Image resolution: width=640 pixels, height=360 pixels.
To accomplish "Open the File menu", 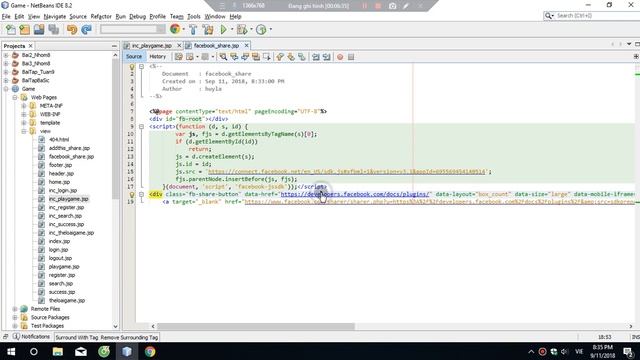I will (6, 16).
